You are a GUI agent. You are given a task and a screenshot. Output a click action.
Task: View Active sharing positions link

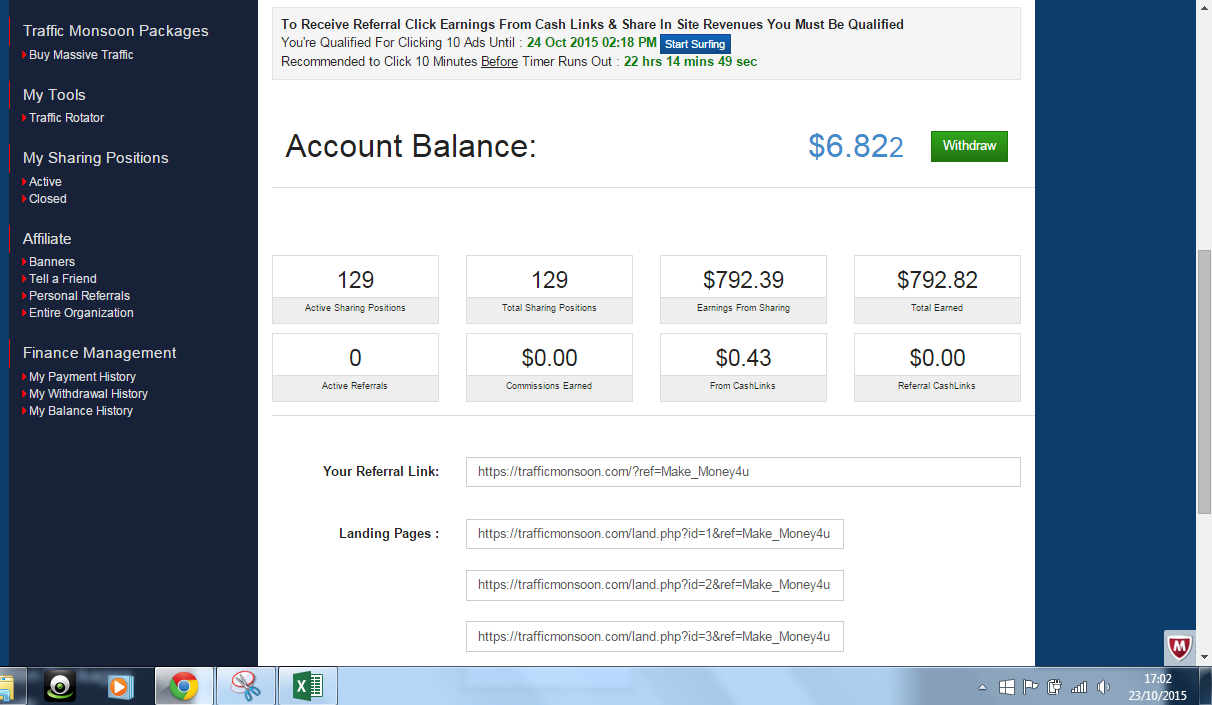tap(45, 182)
